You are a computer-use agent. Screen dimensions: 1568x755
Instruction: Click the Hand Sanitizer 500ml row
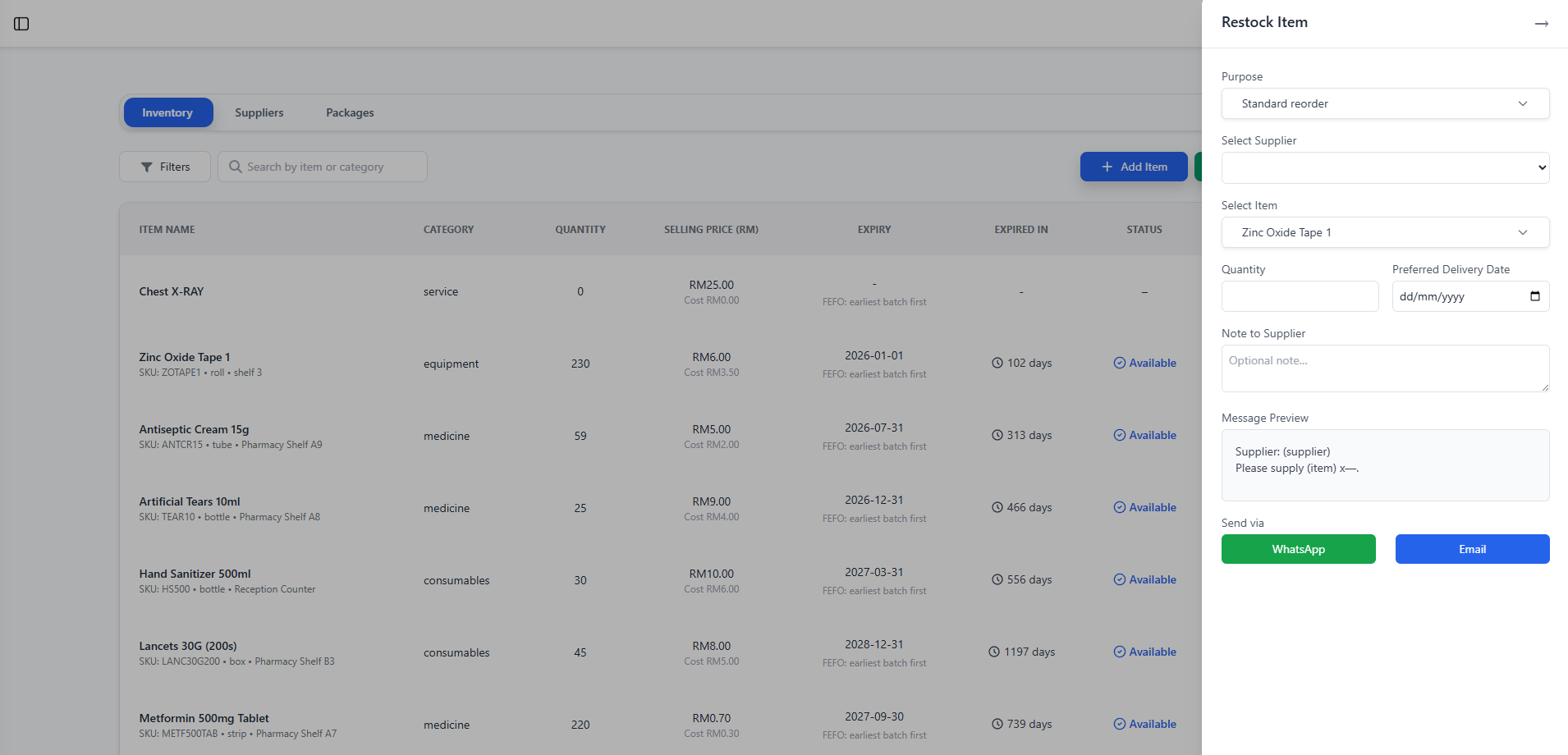[x=195, y=574]
